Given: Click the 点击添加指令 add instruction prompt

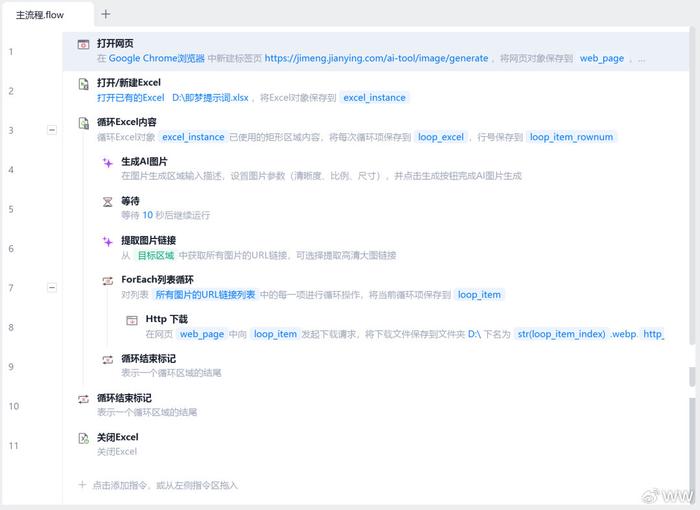Looking at the screenshot, I should click(x=165, y=485).
